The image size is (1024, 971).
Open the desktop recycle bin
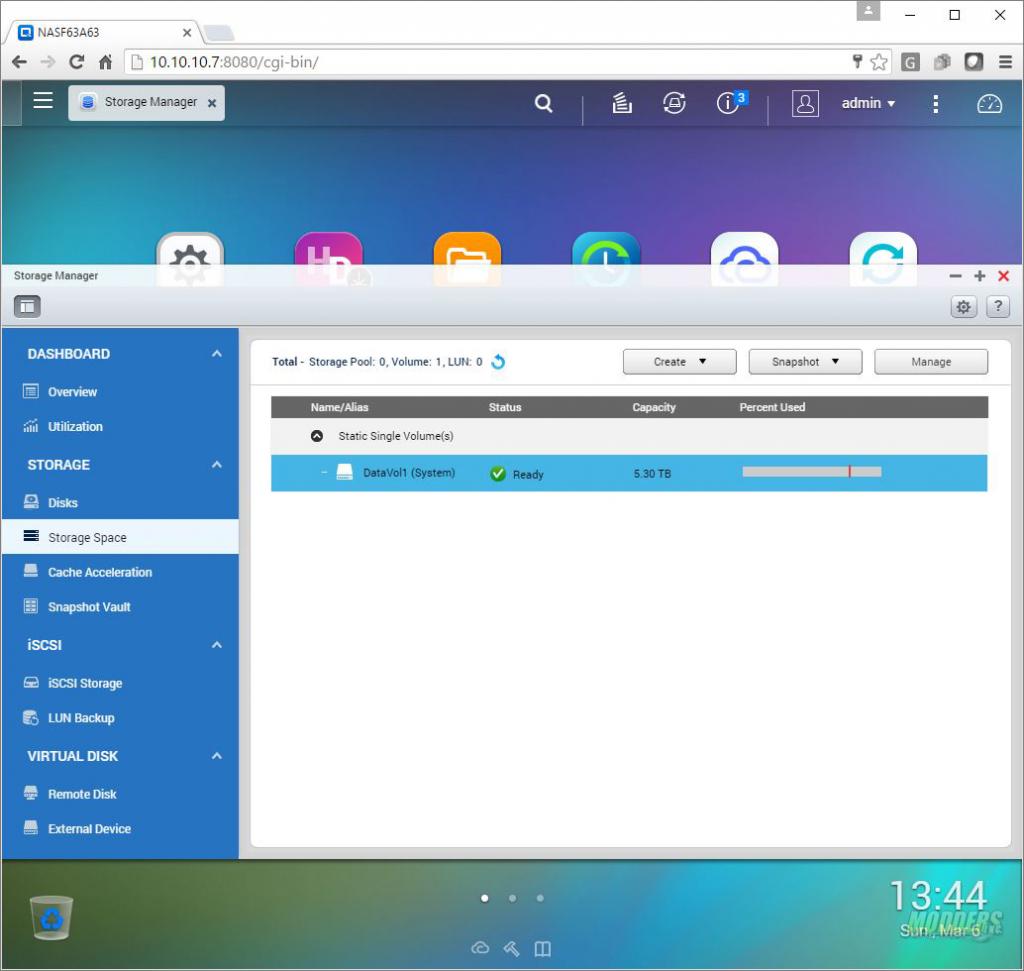click(x=52, y=917)
